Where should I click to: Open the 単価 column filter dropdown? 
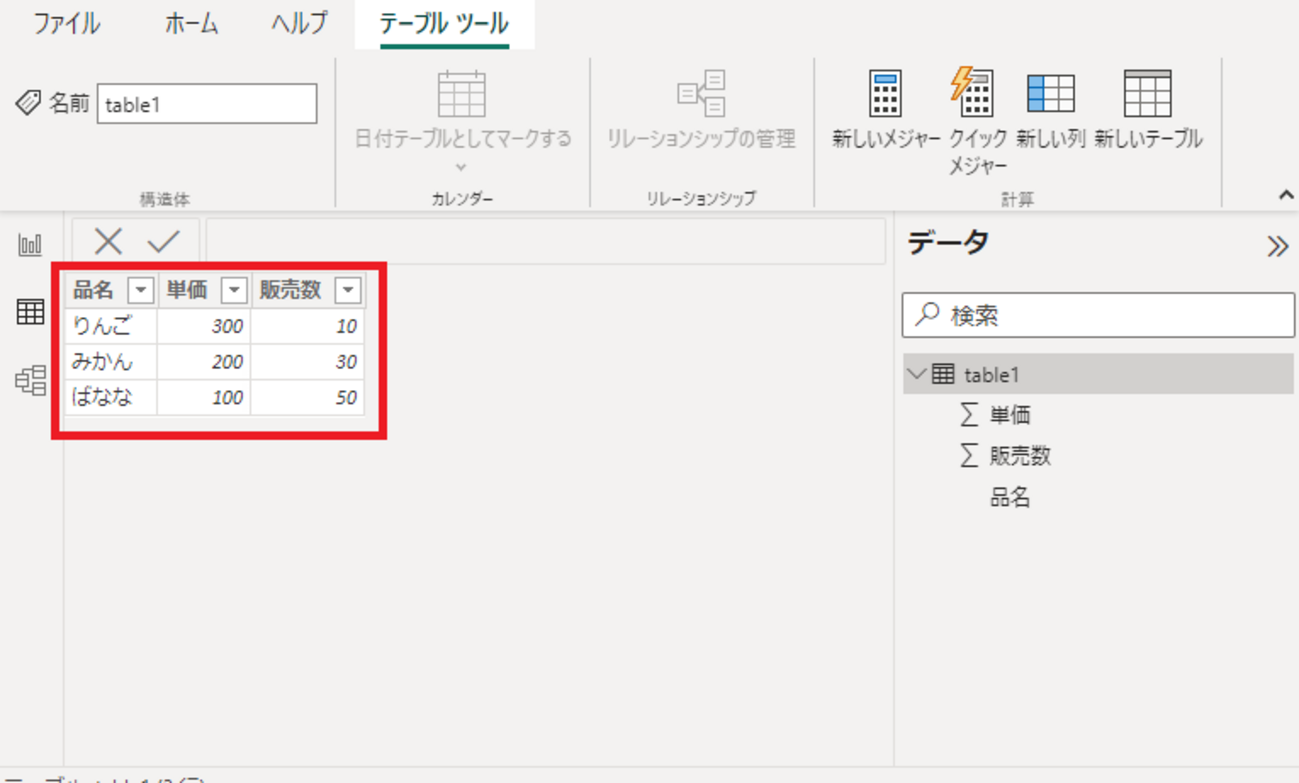pos(234,290)
